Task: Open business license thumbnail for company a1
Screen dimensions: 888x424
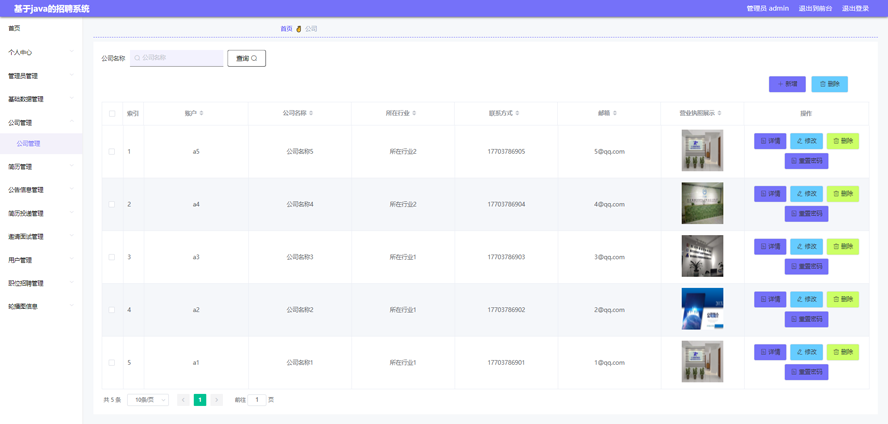Action: [x=702, y=362]
